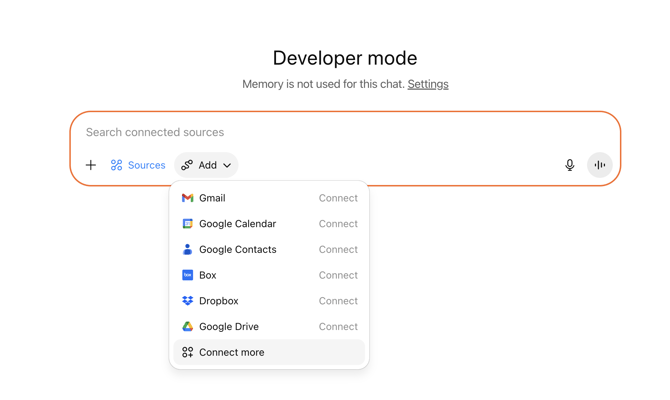The width and height of the screenshot is (670, 400).
Task: Choose the Google Drive menu entry
Action: (x=229, y=327)
